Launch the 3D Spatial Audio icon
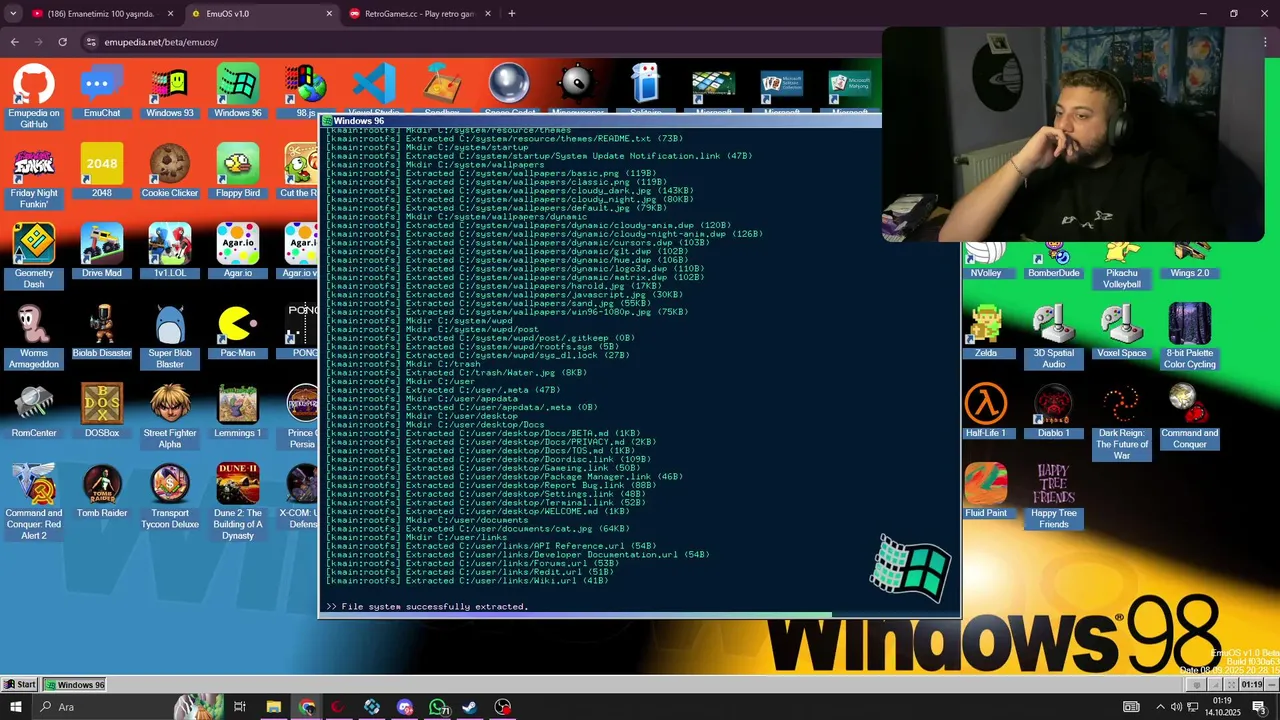Viewport: 1280px width, 720px height. [1054, 336]
